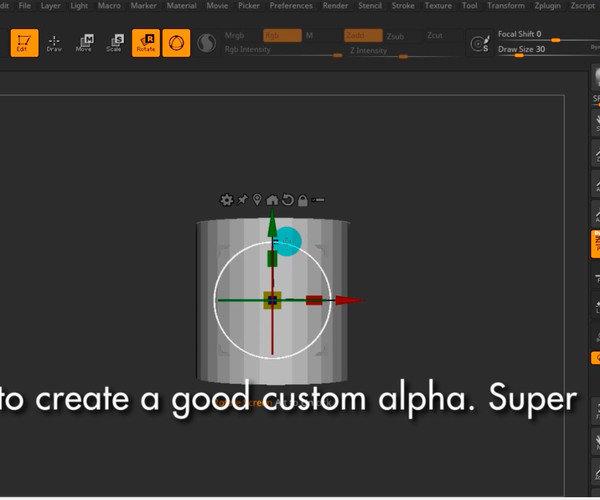Click the red square scale handle
The image size is (600, 500).
coord(314,300)
